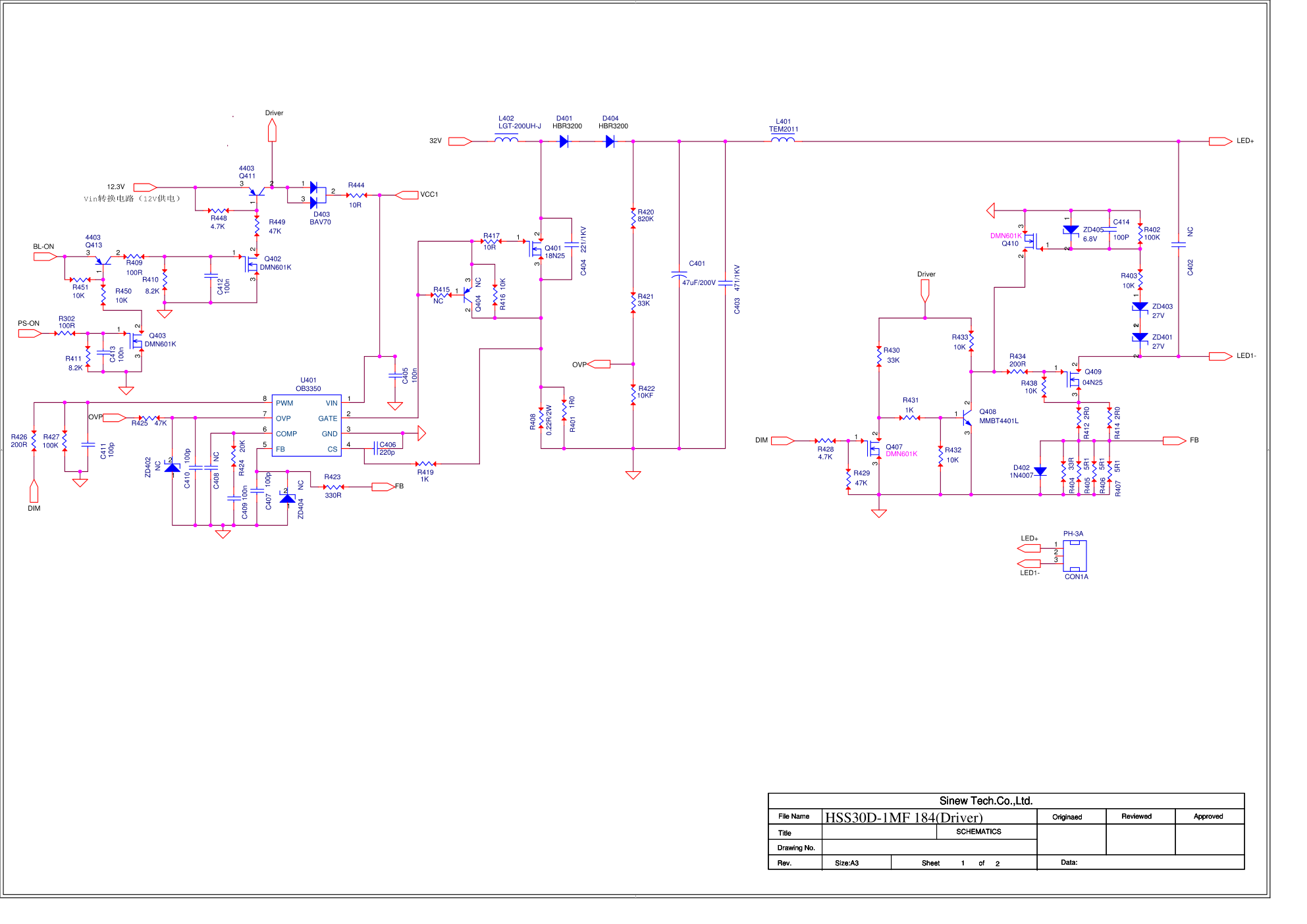Select the C414 100P capacitor symbol

(x=1109, y=230)
